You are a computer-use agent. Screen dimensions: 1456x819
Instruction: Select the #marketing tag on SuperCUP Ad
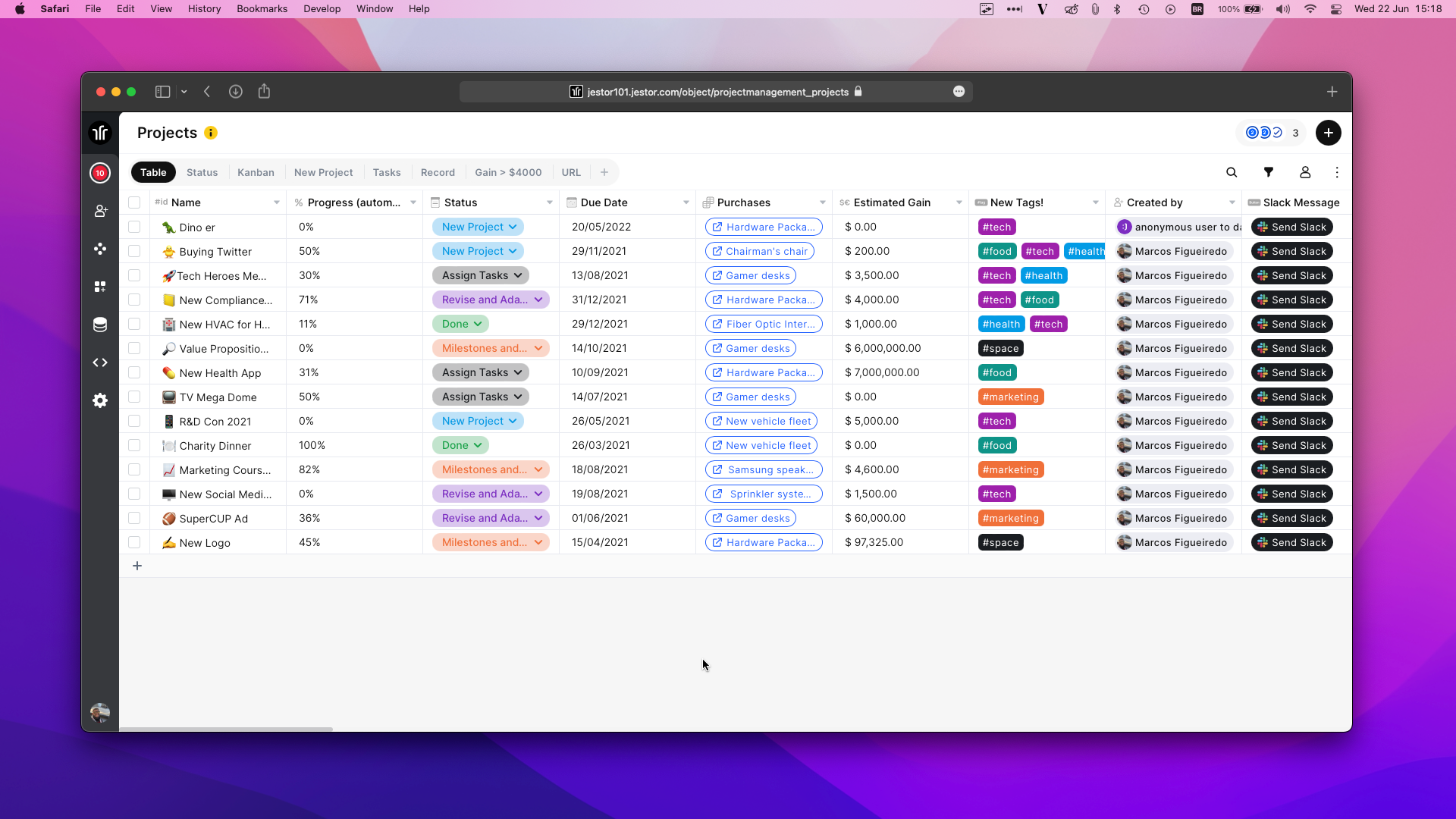pyautogui.click(x=1010, y=518)
